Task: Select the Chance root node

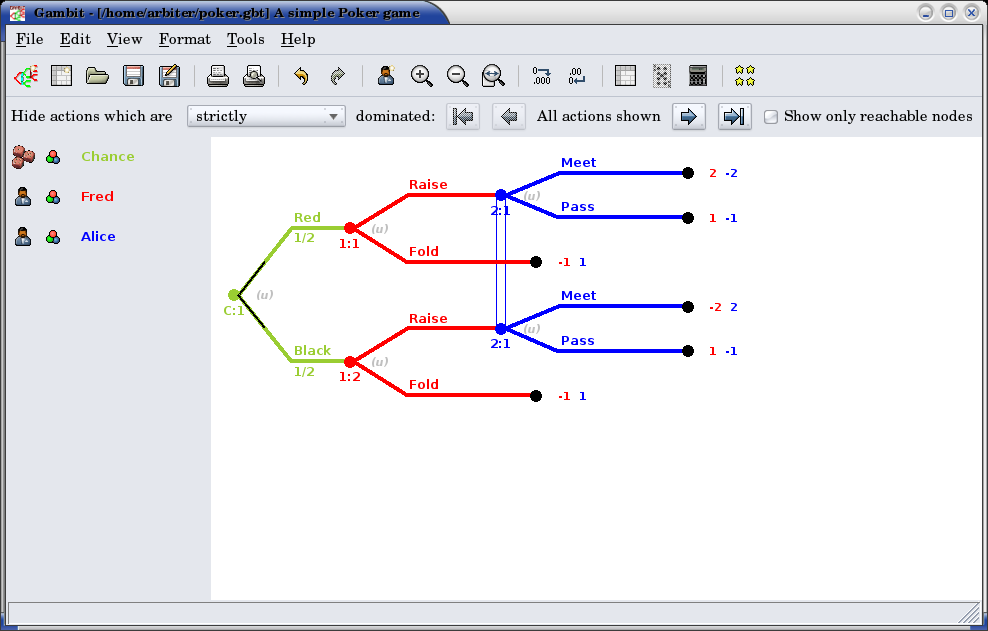Action: click(233, 295)
